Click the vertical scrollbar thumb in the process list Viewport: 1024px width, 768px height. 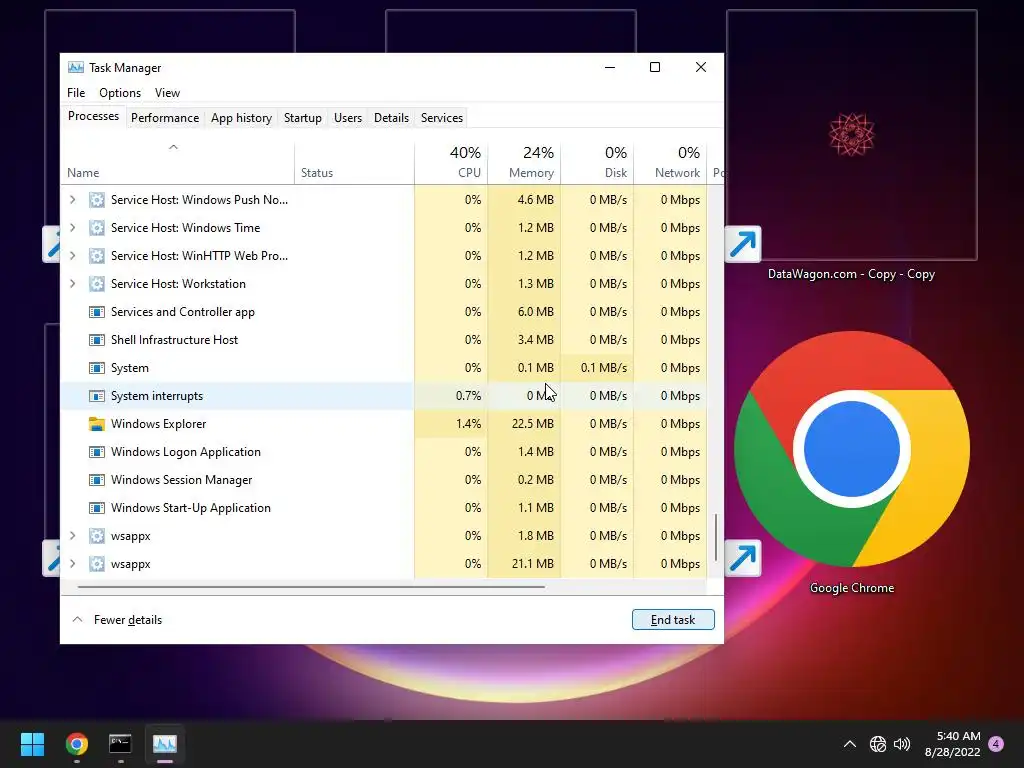click(x=716, y=537)
